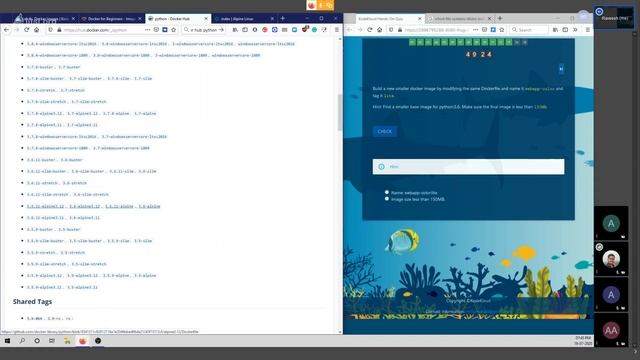Reload the Docker Hub python page
This screenshot has width=640, height=360.
point(27,30)
